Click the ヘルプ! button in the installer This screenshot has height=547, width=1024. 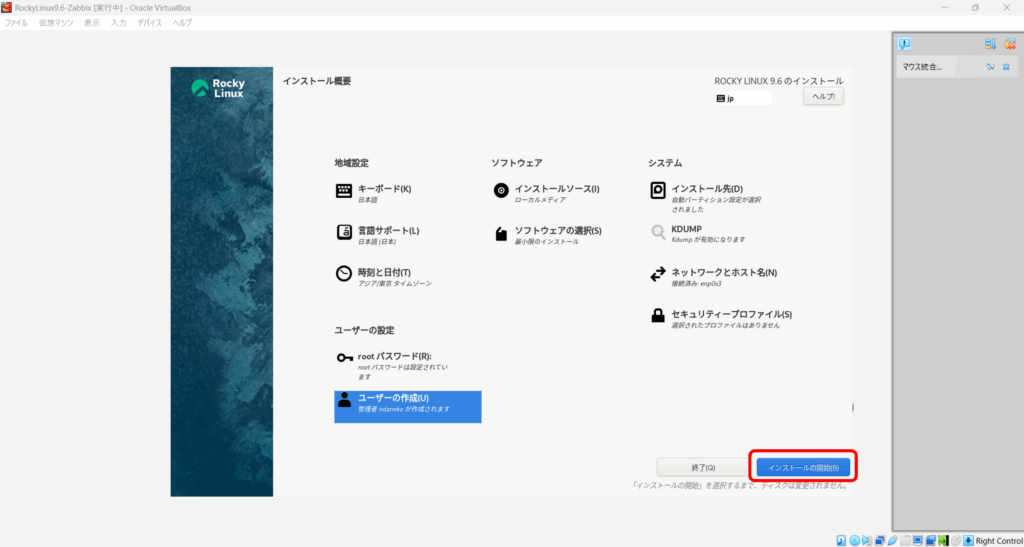pos(823,96)
